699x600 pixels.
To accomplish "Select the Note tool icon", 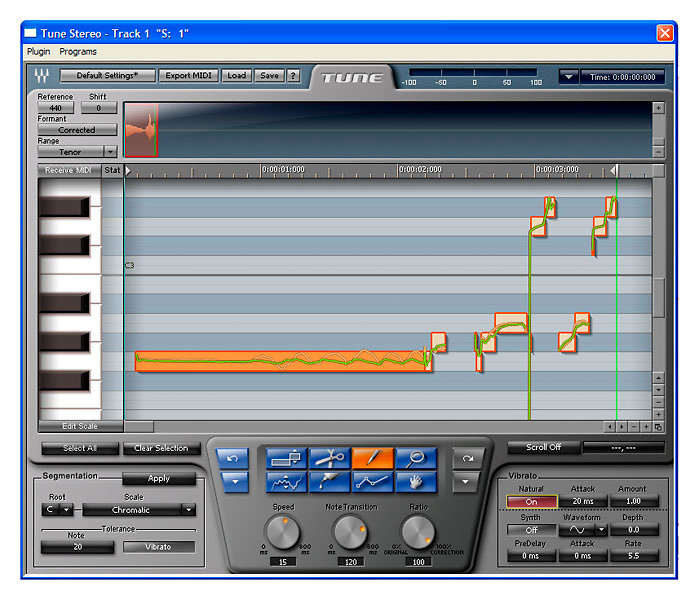I will 286,458.
